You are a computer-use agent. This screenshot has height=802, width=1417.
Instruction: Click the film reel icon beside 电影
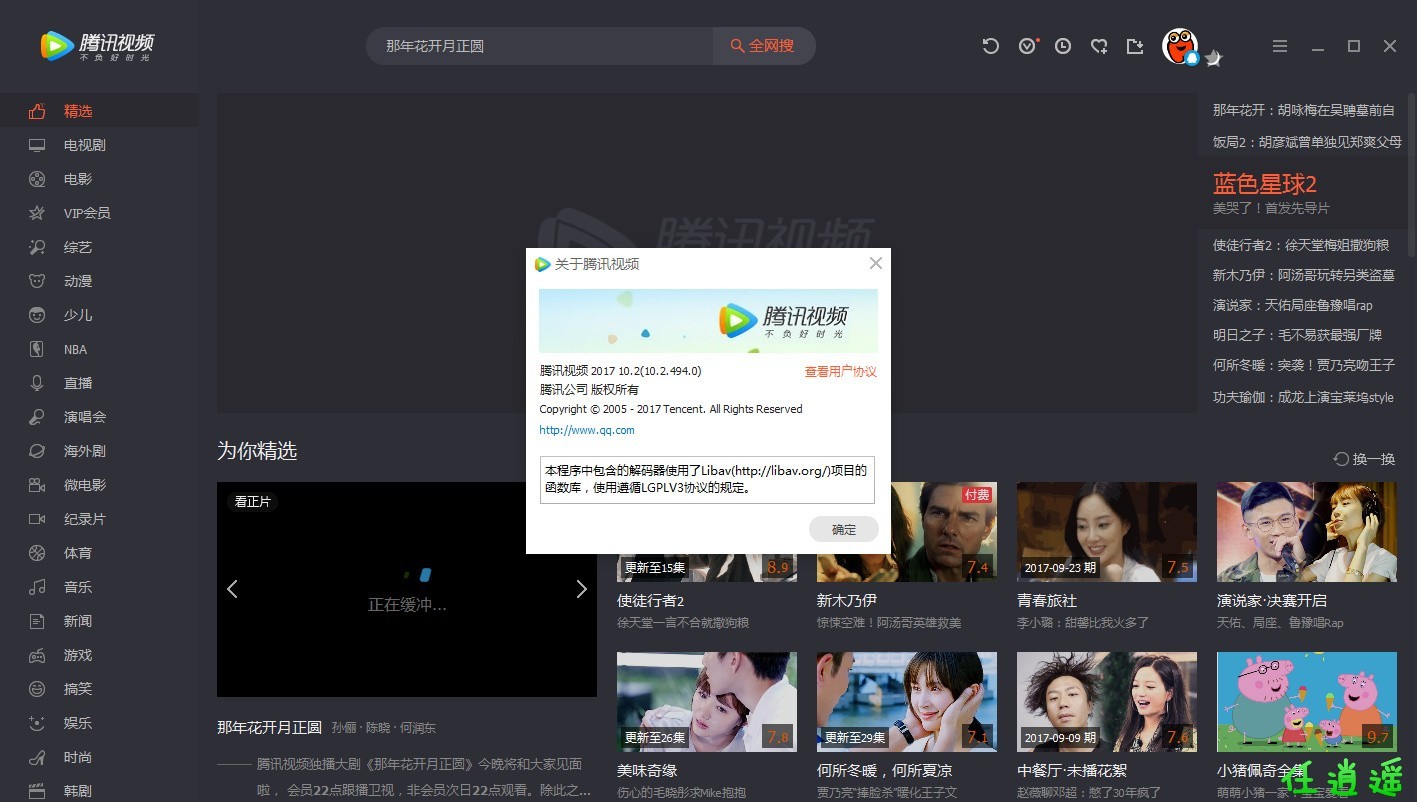click(37, 179)
